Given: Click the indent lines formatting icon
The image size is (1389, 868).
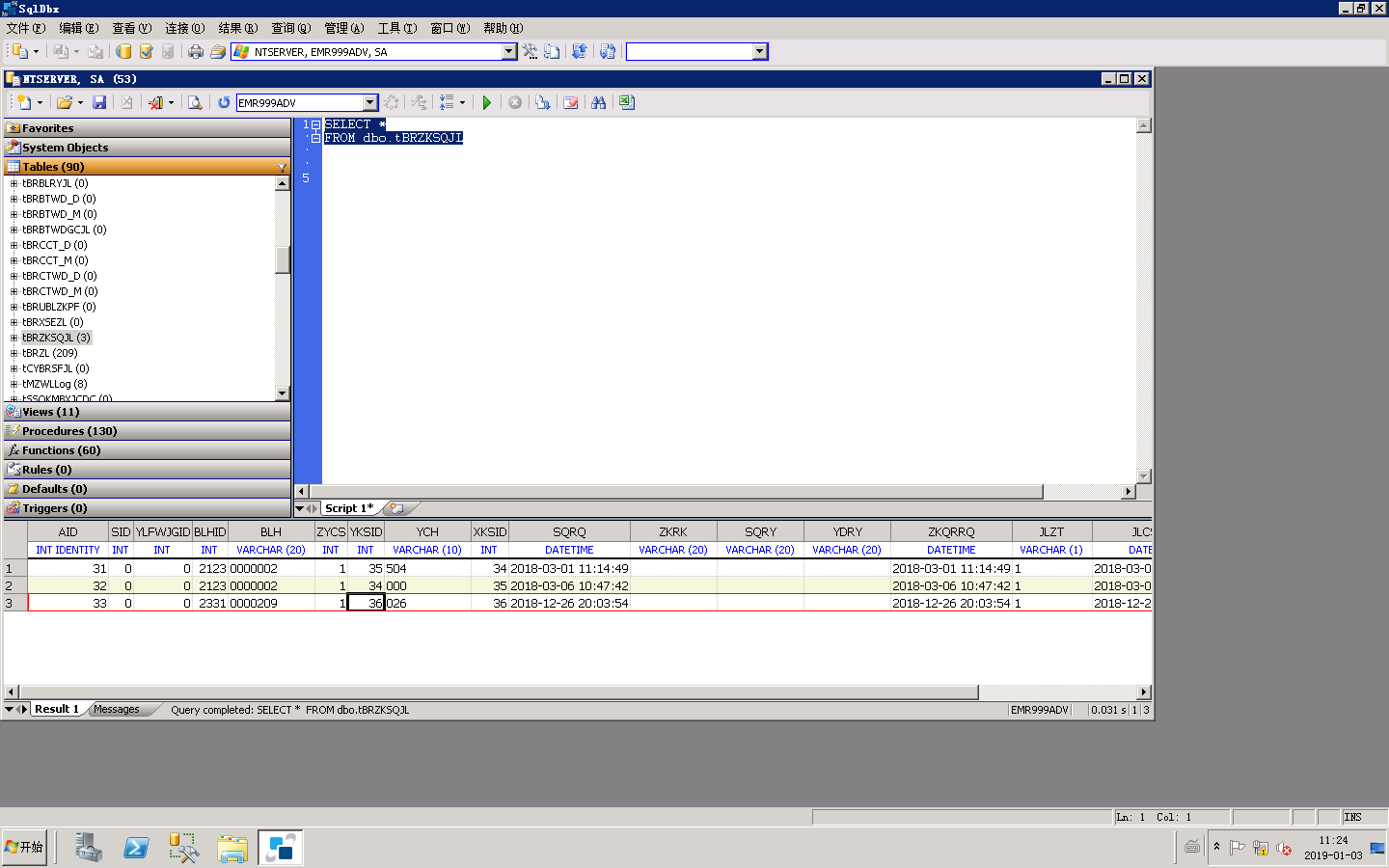Looking at the screenshot, I should pyautogui.click(x=447, y=102).
